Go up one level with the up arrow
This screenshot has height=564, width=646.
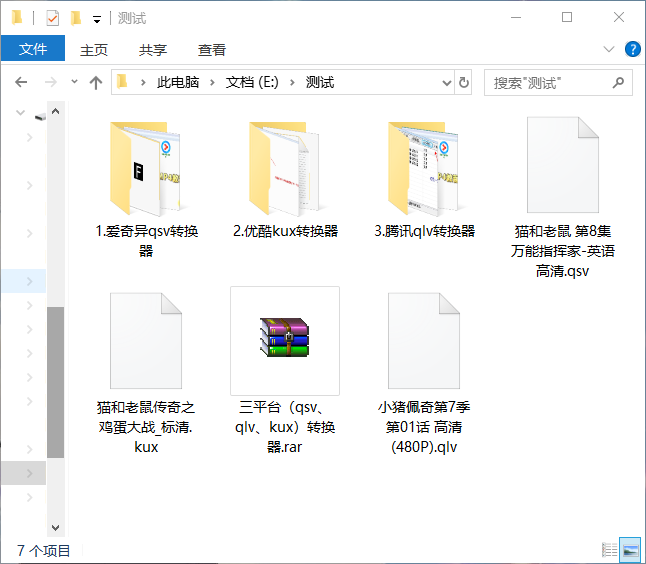[96, 82]
